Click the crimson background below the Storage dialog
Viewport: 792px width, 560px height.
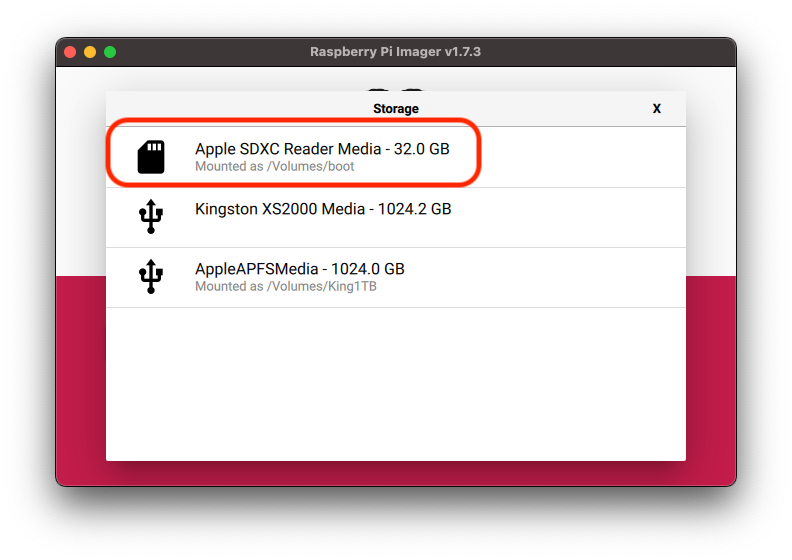pyautogui.click(x=396, y=473)
